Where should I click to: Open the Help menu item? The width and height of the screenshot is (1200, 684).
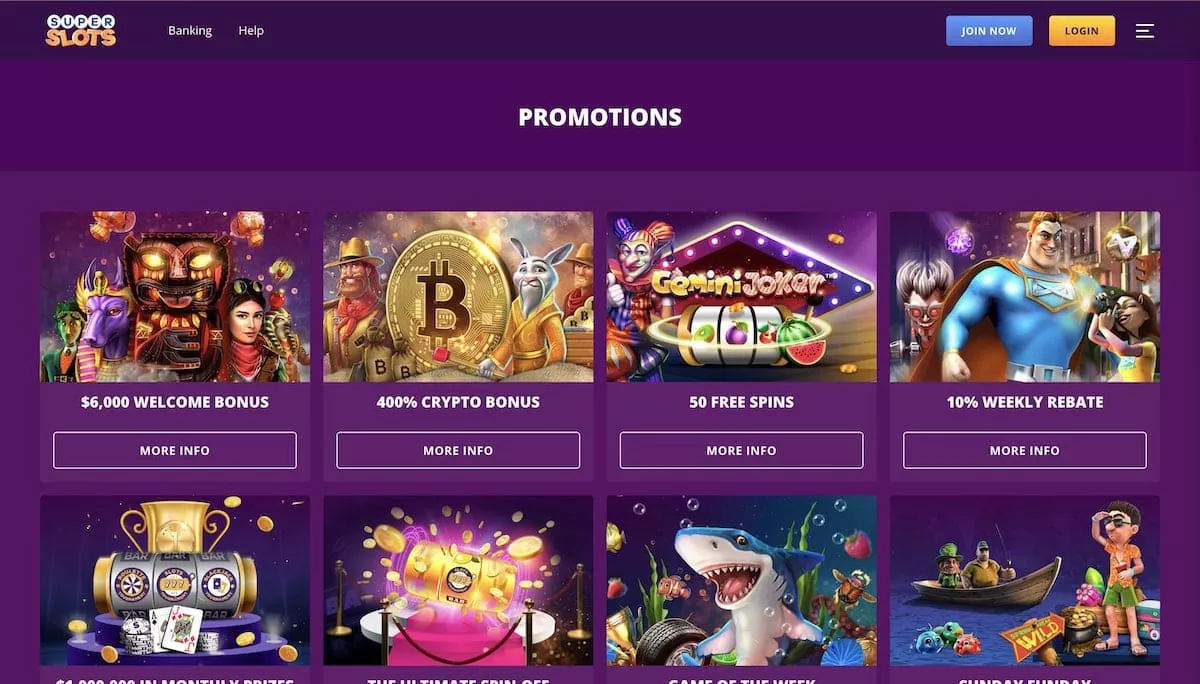251,31
